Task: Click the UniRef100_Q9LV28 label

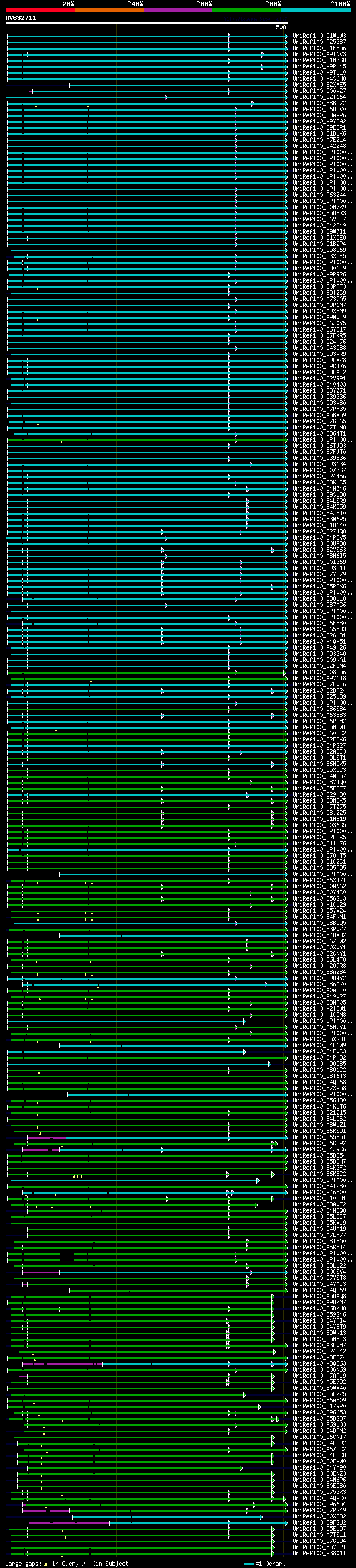Action: pos(319,360)
